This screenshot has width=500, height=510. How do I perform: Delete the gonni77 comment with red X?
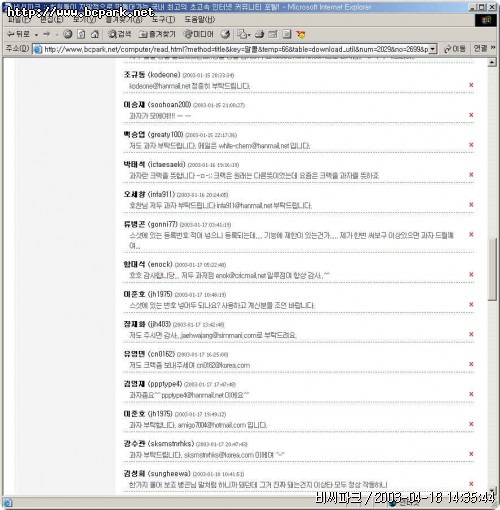point(471,235)
